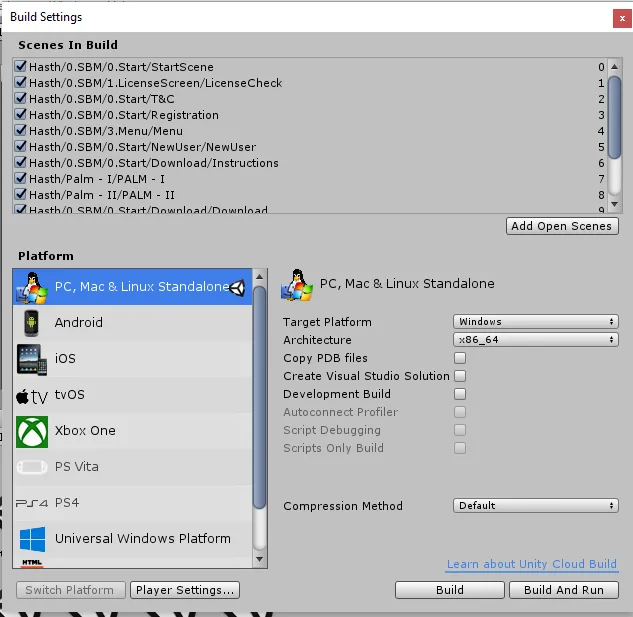The width and height of the screenshot is (633, 617).
Task: Select Hasth/0.SBM/3.Menu/Menu row text
Action: coord(106,131)
